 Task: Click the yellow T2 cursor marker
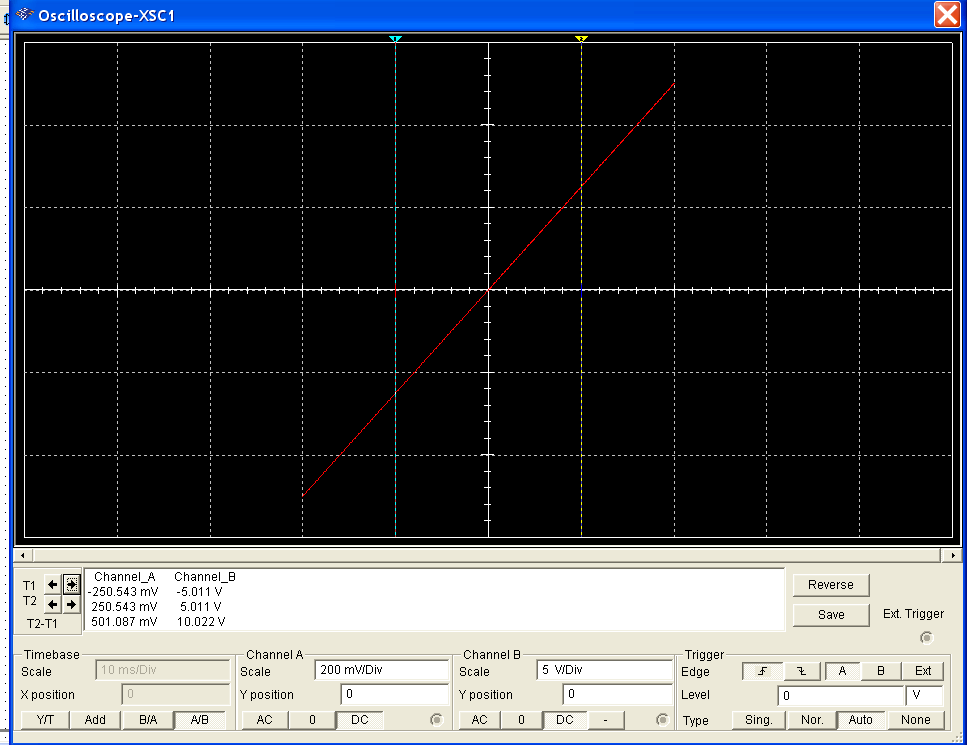click(581, 39)
